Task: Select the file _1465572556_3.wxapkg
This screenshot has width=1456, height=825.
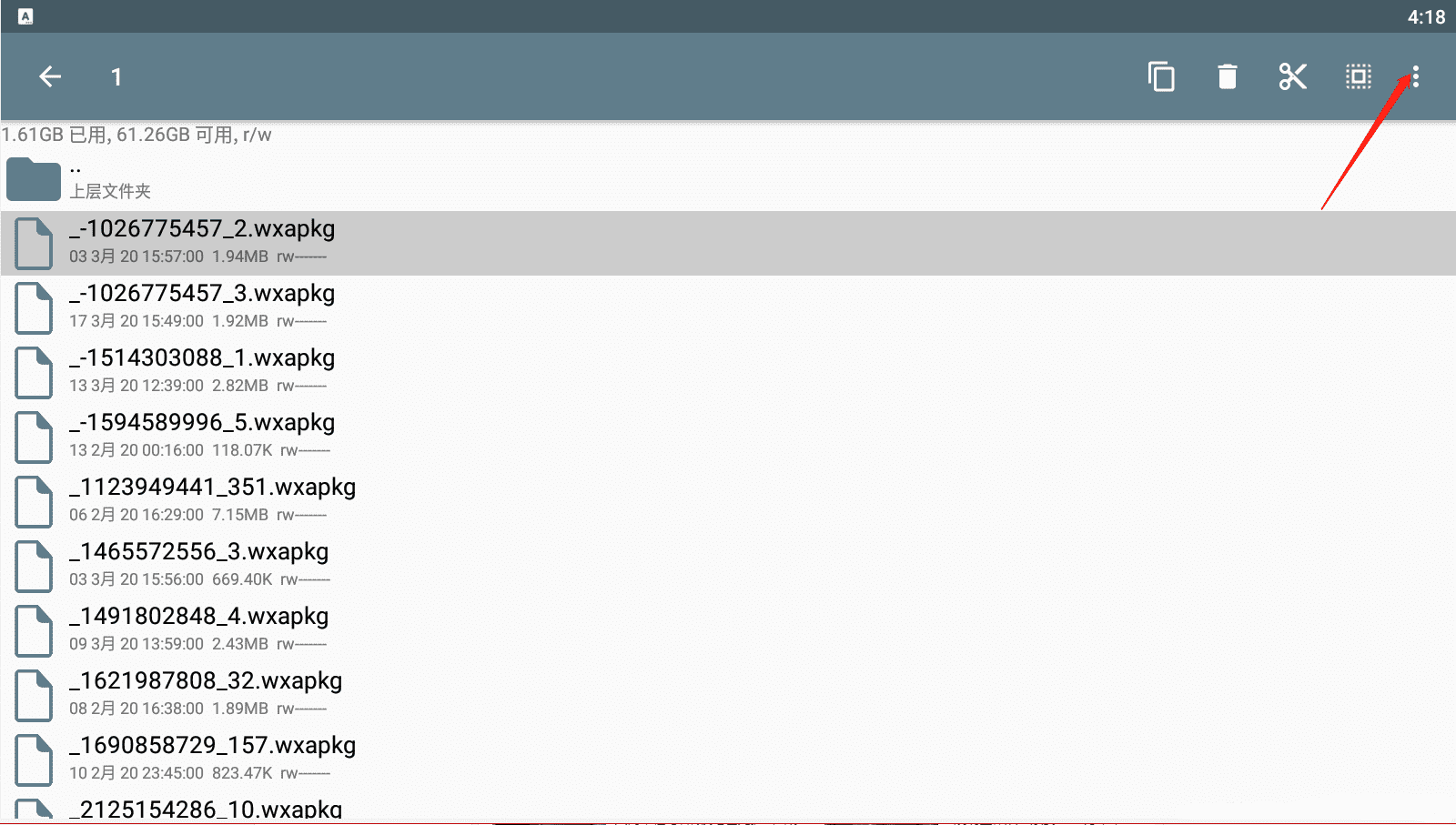Action: pos(728,566)
